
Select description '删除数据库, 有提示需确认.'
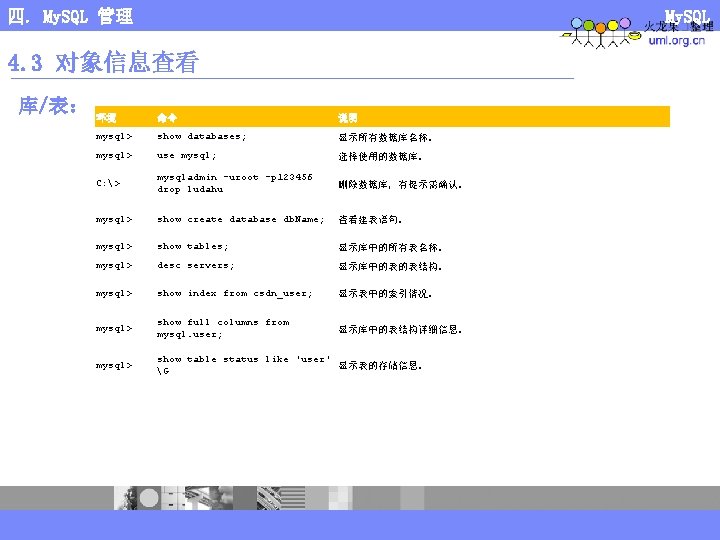tap(400, 185)
